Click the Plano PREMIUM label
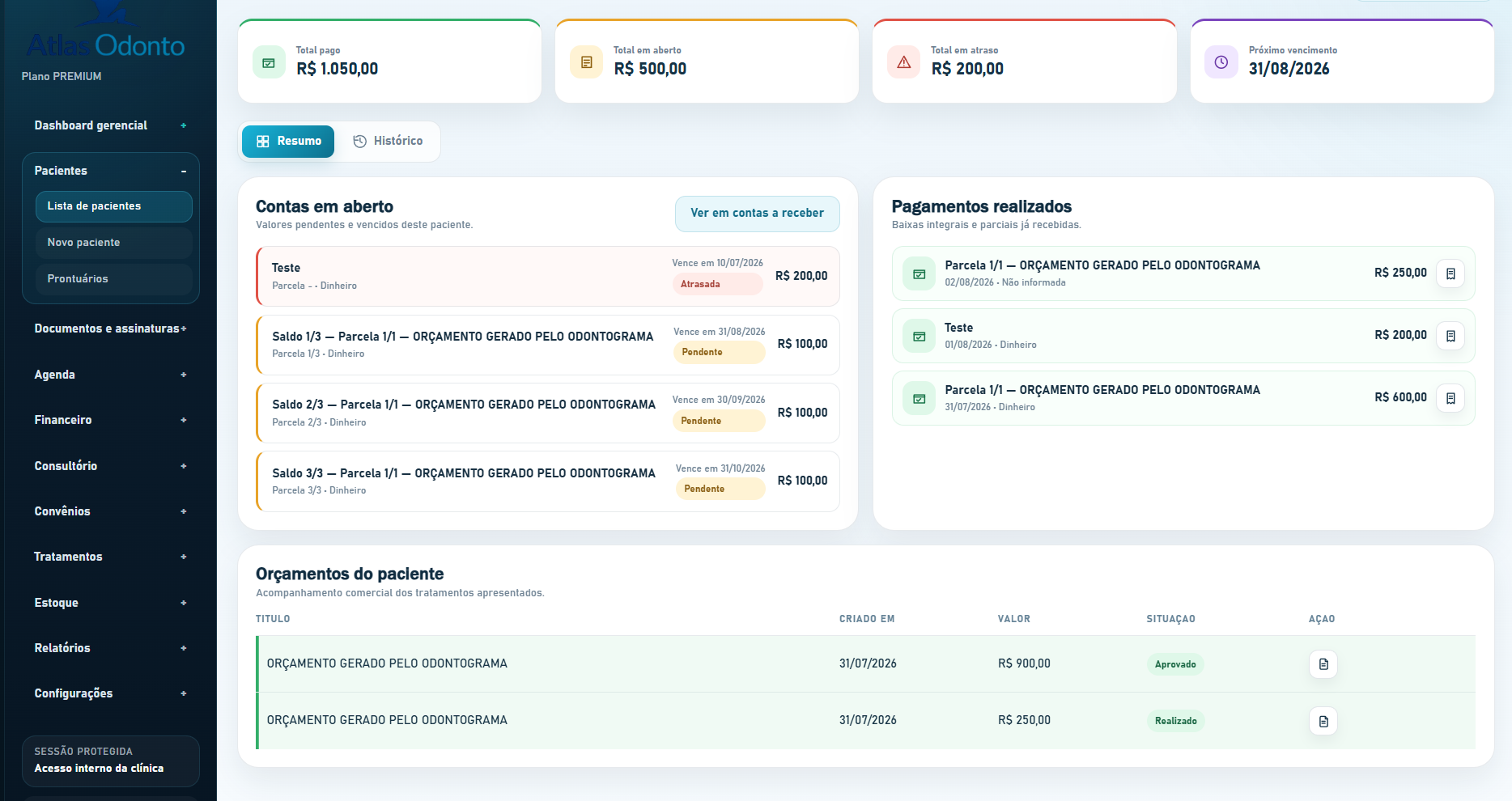Screen dimensions: 1512x801 tap(62, 76)
